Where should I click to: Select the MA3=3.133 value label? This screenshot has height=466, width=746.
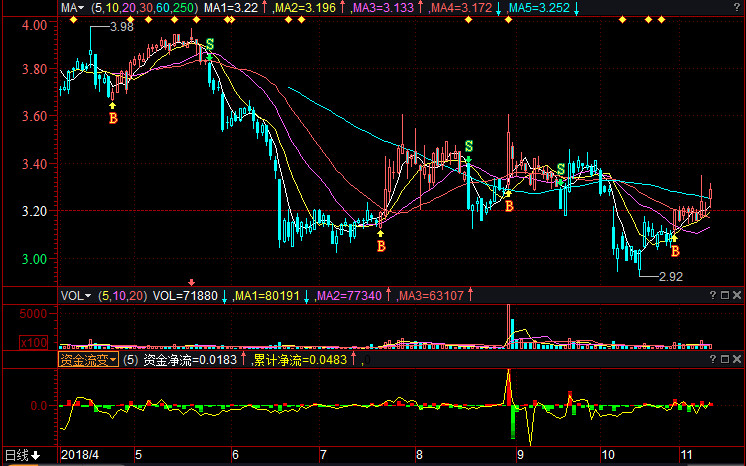383,8
